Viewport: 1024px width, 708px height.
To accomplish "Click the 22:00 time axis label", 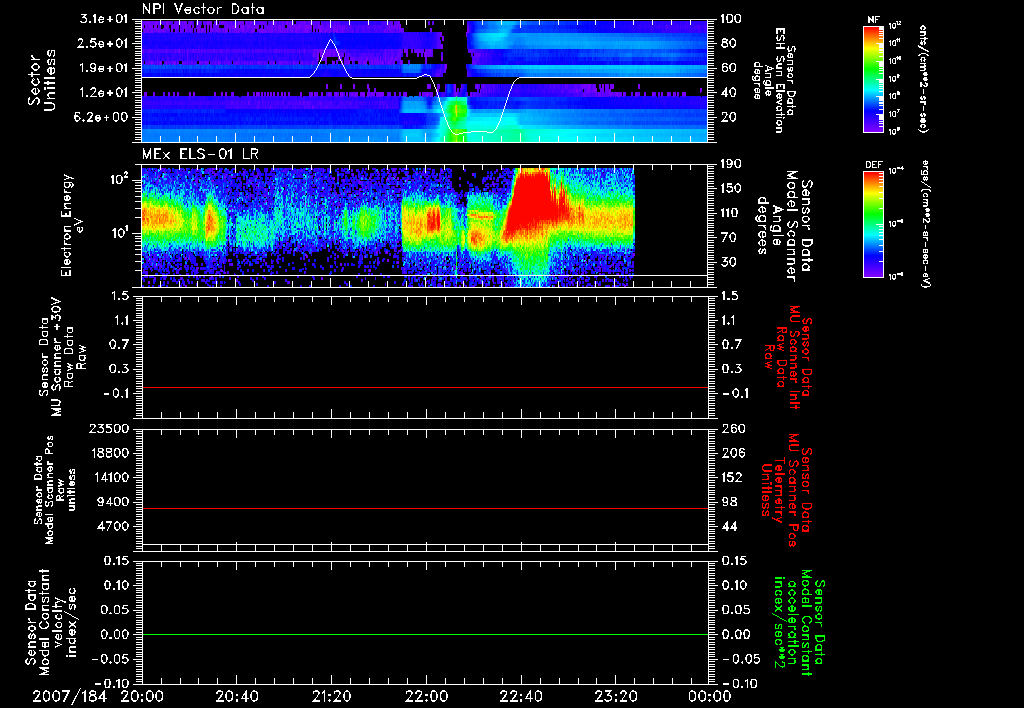I will 426,697.
